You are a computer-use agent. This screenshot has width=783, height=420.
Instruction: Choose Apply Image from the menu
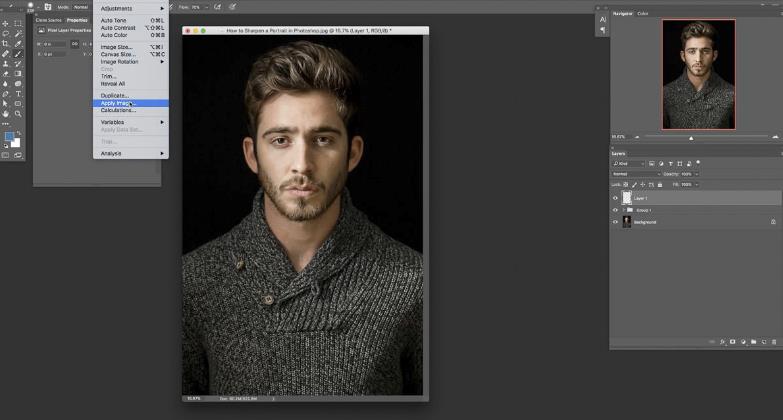(116, 103)
